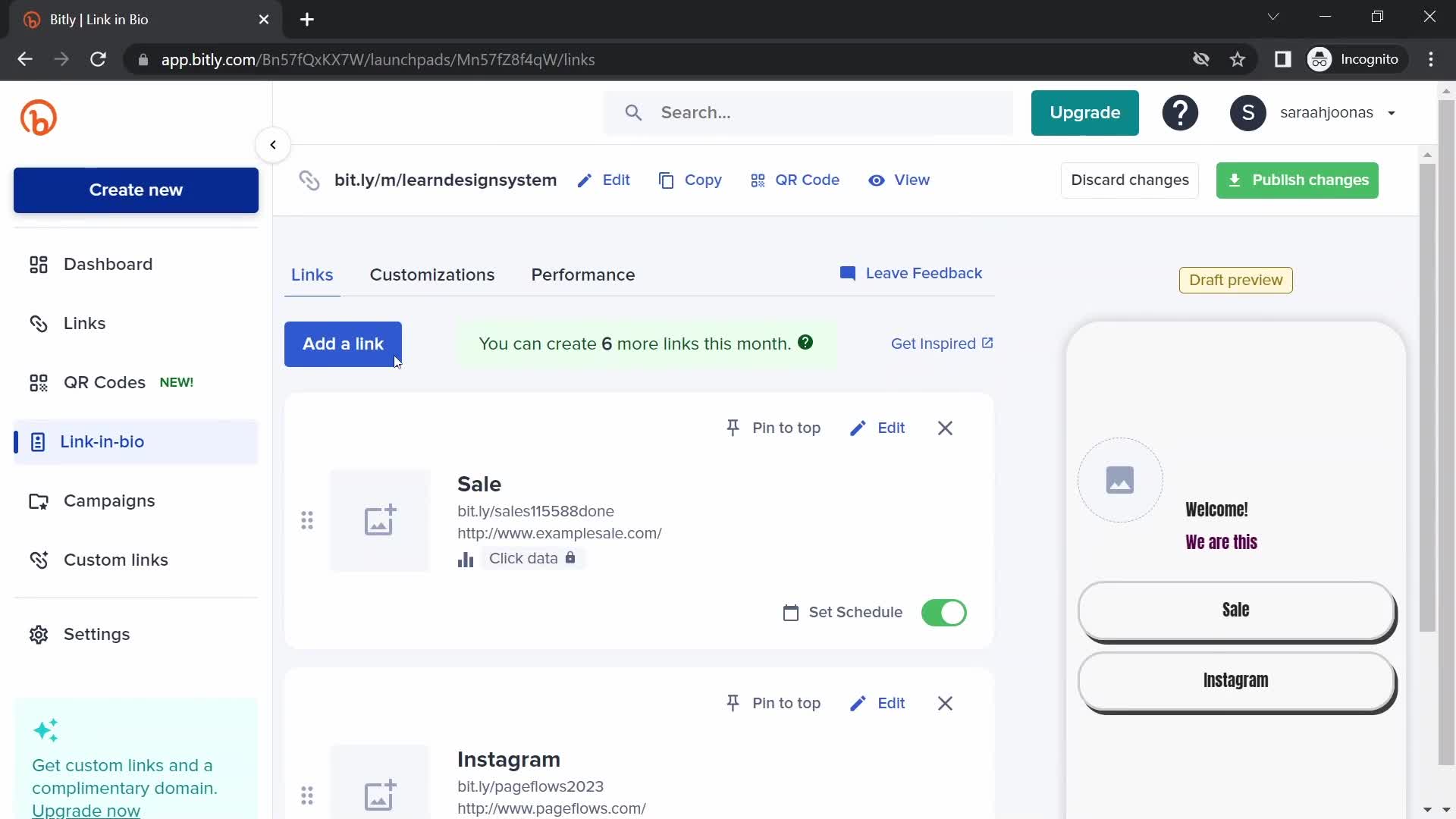Click Discard changes
The width and height of the screenshot is (1456, 819).
pyautogui.click(x=1129, y=180)
